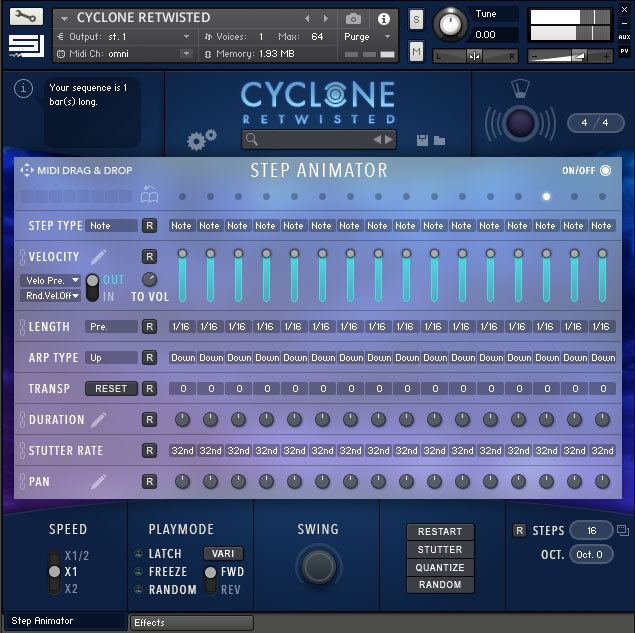Image resolution: width=635 pixels, height=633 pixels.
Task: Click the MIDI Drag & Drop icon
Action: point(27,170)
